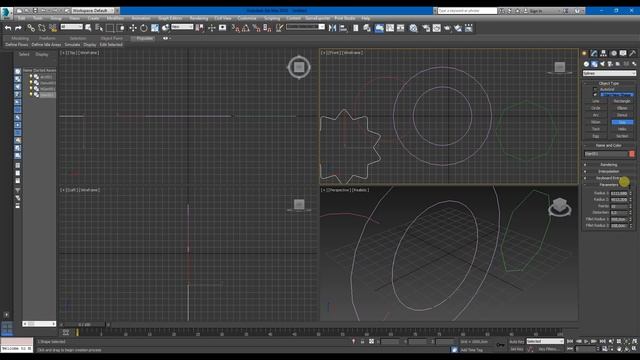Open the Display panel tab icon
The height and width of the screenshot is (360, 640).
click(623, 53)
